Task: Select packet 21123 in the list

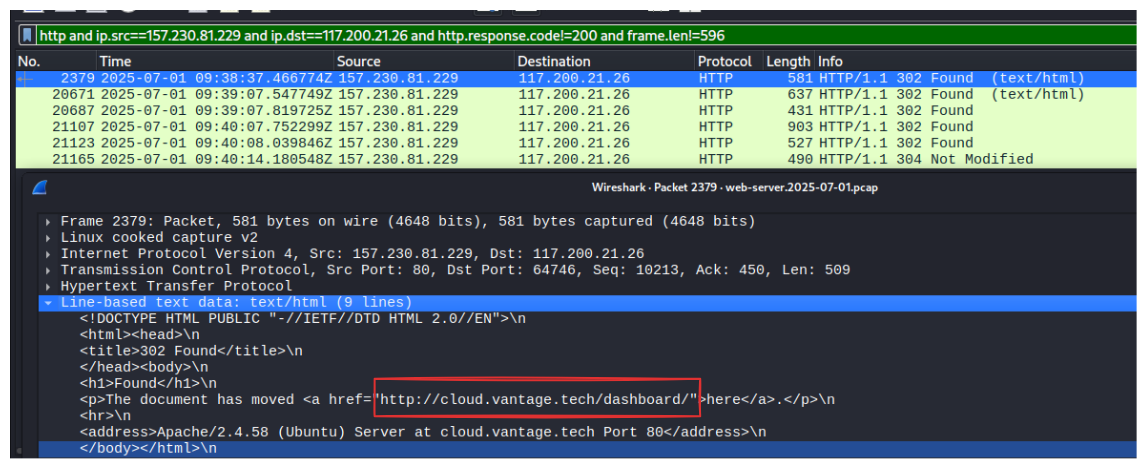Action: pos(574,143)
